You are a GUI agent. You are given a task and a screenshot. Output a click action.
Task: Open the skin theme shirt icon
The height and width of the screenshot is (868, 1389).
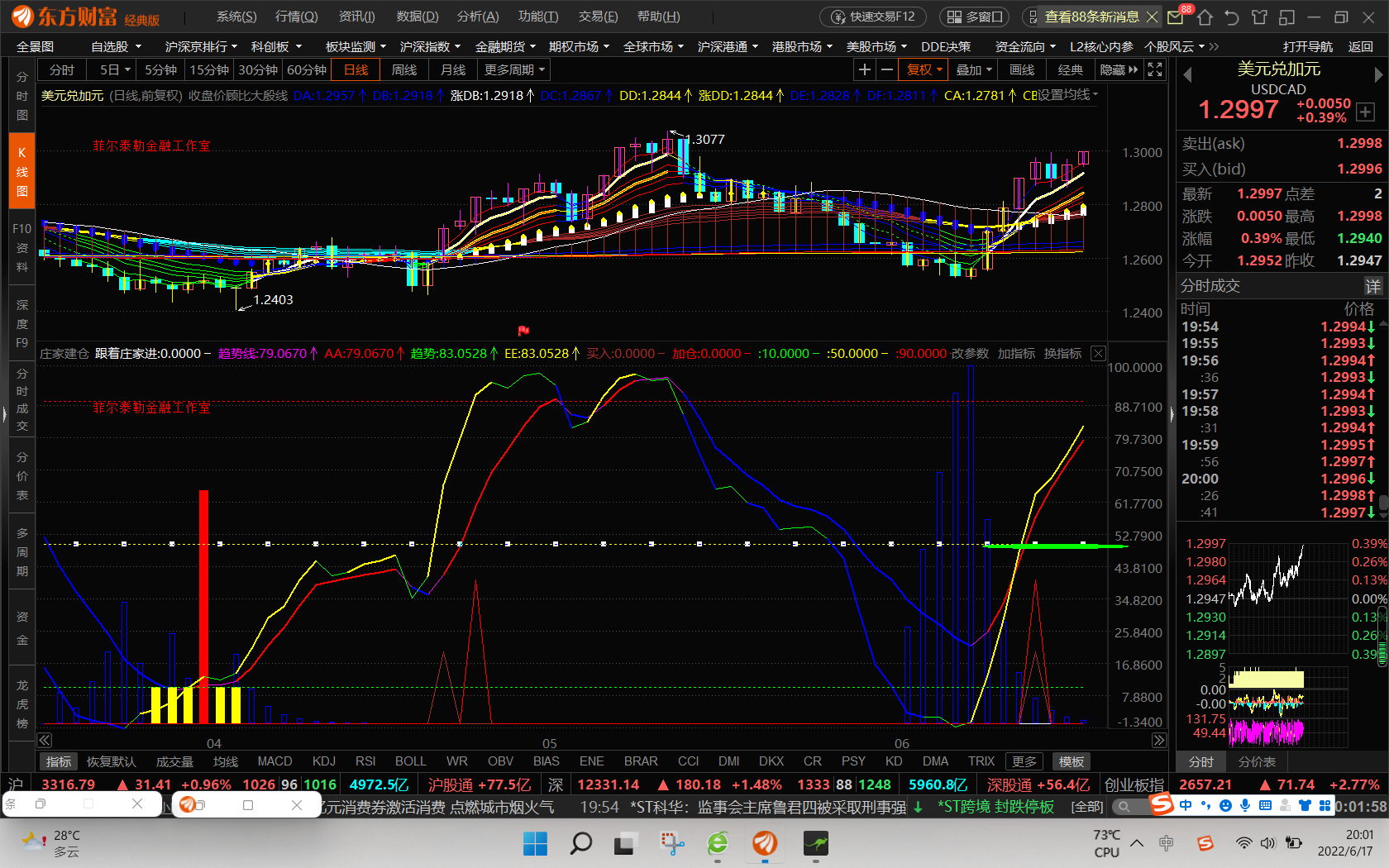pyautogui.click(x=1259, y=17)
